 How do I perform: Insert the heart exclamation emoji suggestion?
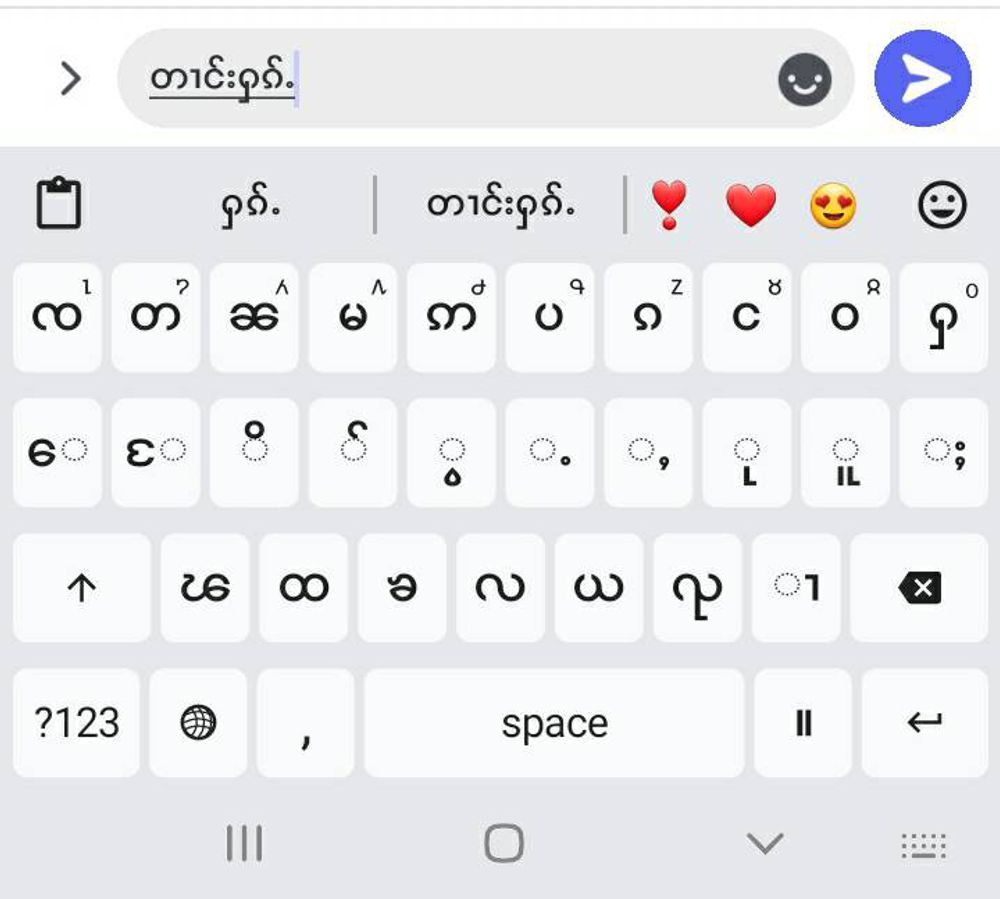coord(668,204)
